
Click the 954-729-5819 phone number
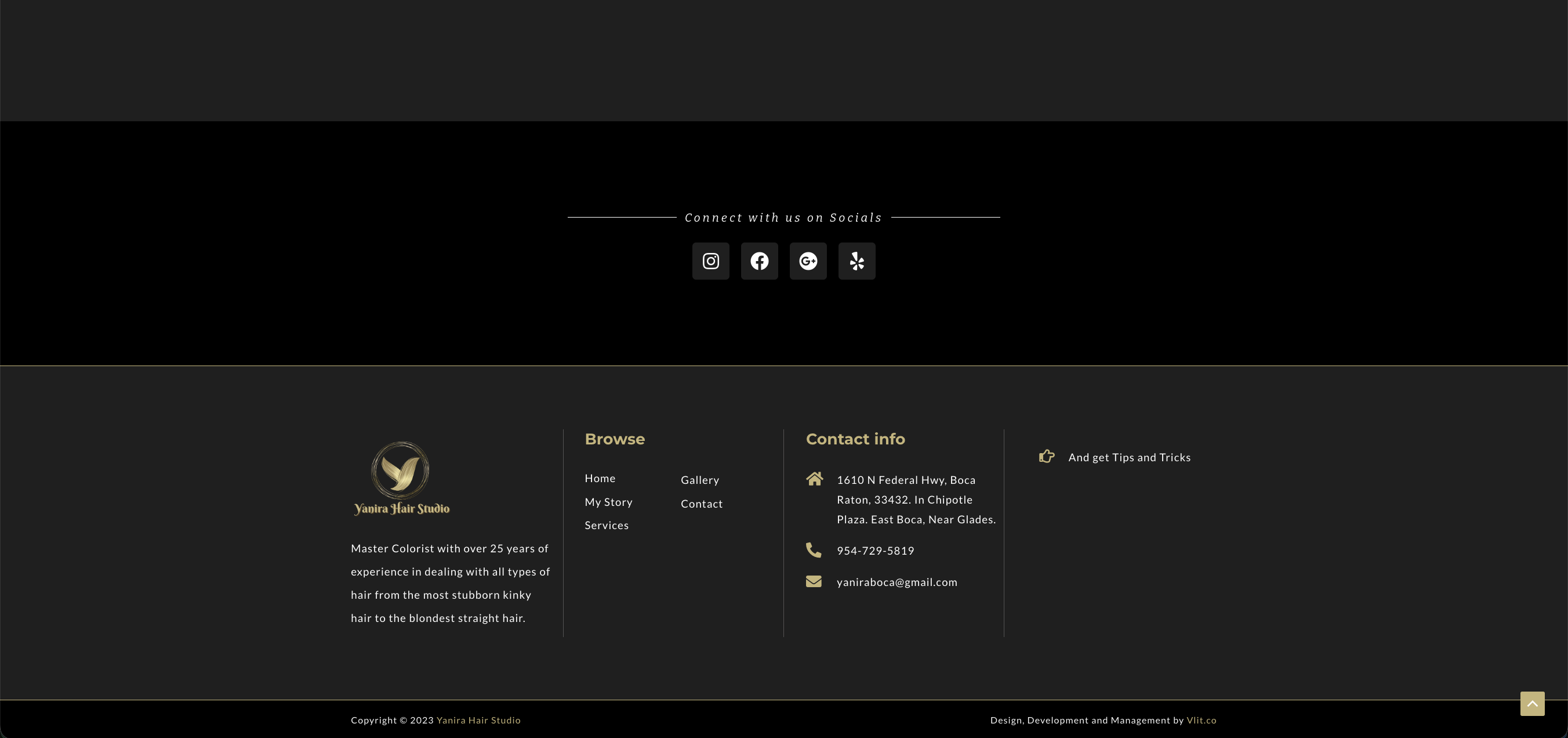click(x=874, y=551)
